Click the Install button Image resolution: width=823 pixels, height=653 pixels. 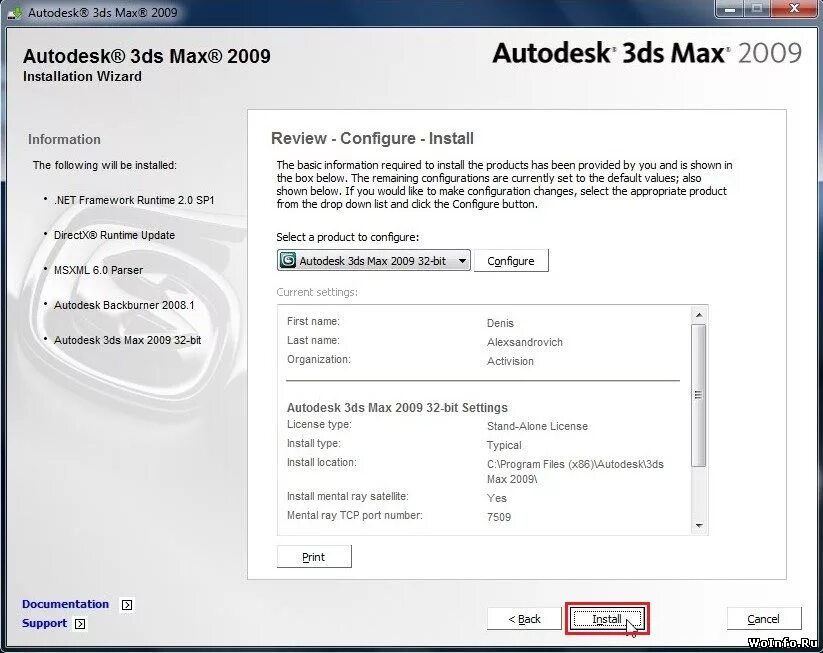[608, 618]
